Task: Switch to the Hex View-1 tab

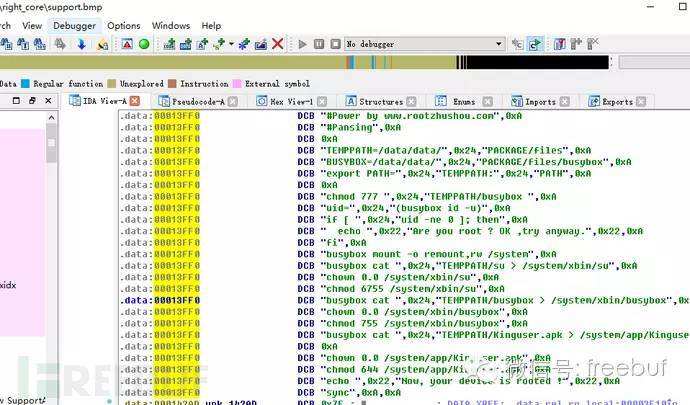Action: pos(292,102)
